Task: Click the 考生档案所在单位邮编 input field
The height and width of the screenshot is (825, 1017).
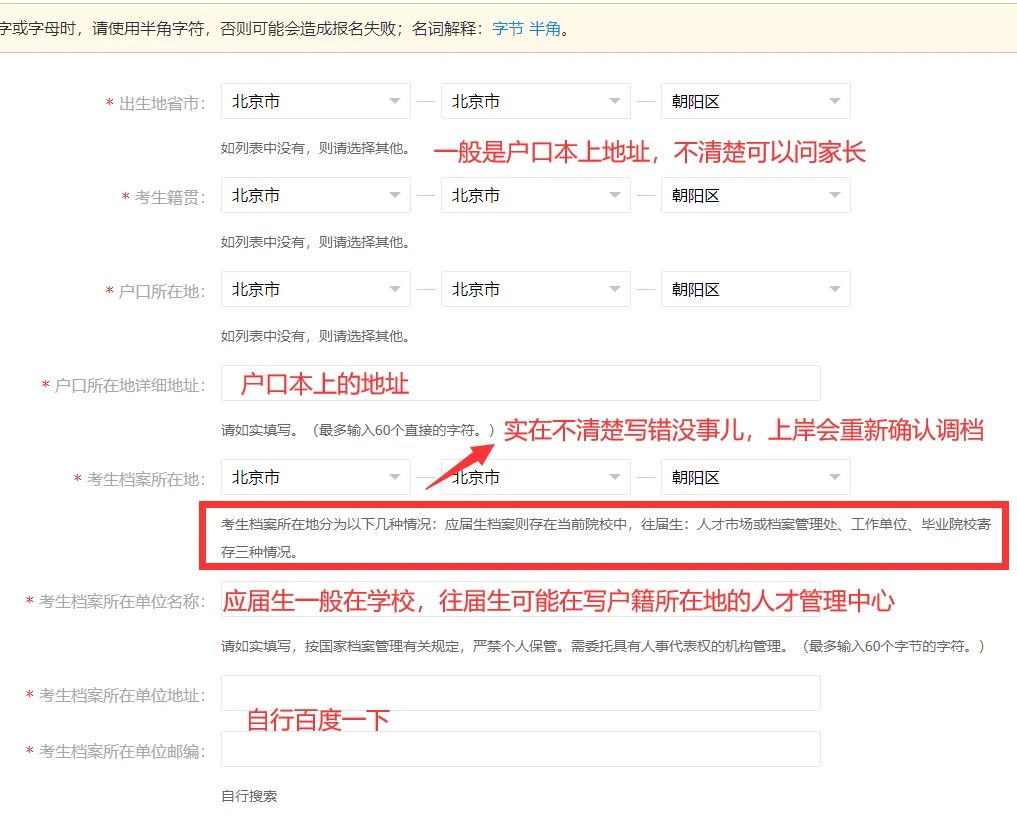Action: (520, 749)
